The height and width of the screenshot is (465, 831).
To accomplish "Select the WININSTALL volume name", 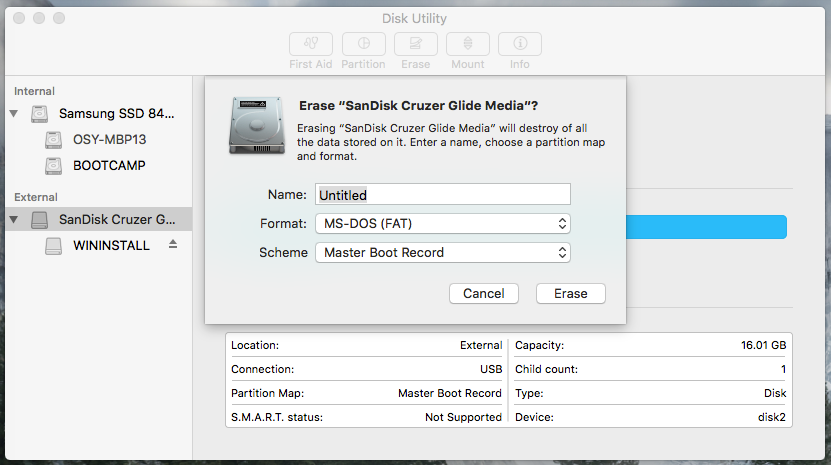I will pyautogui.click(x=111, y=245).
